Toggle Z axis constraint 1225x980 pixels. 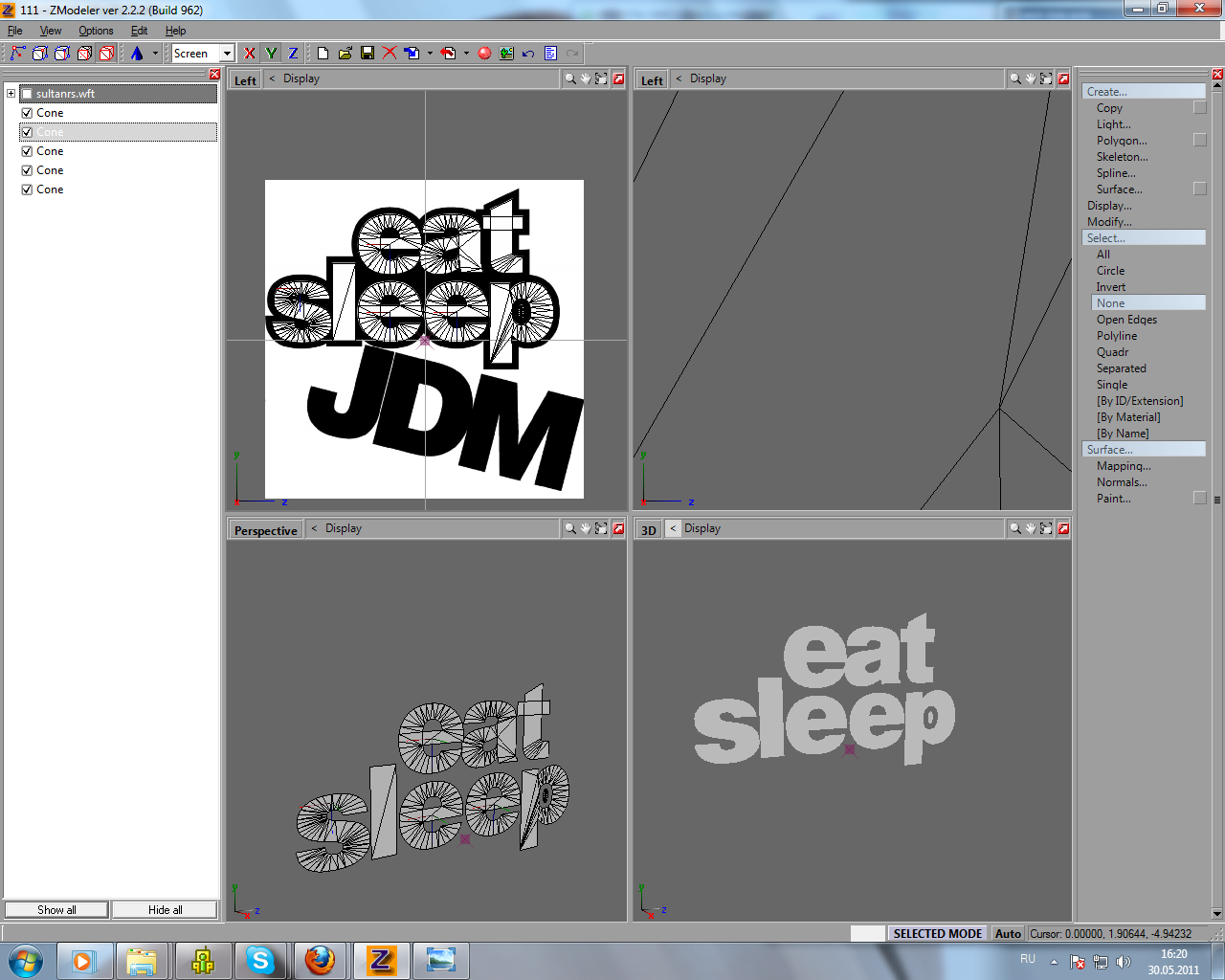pyautogui.click(x=293, y=54)
